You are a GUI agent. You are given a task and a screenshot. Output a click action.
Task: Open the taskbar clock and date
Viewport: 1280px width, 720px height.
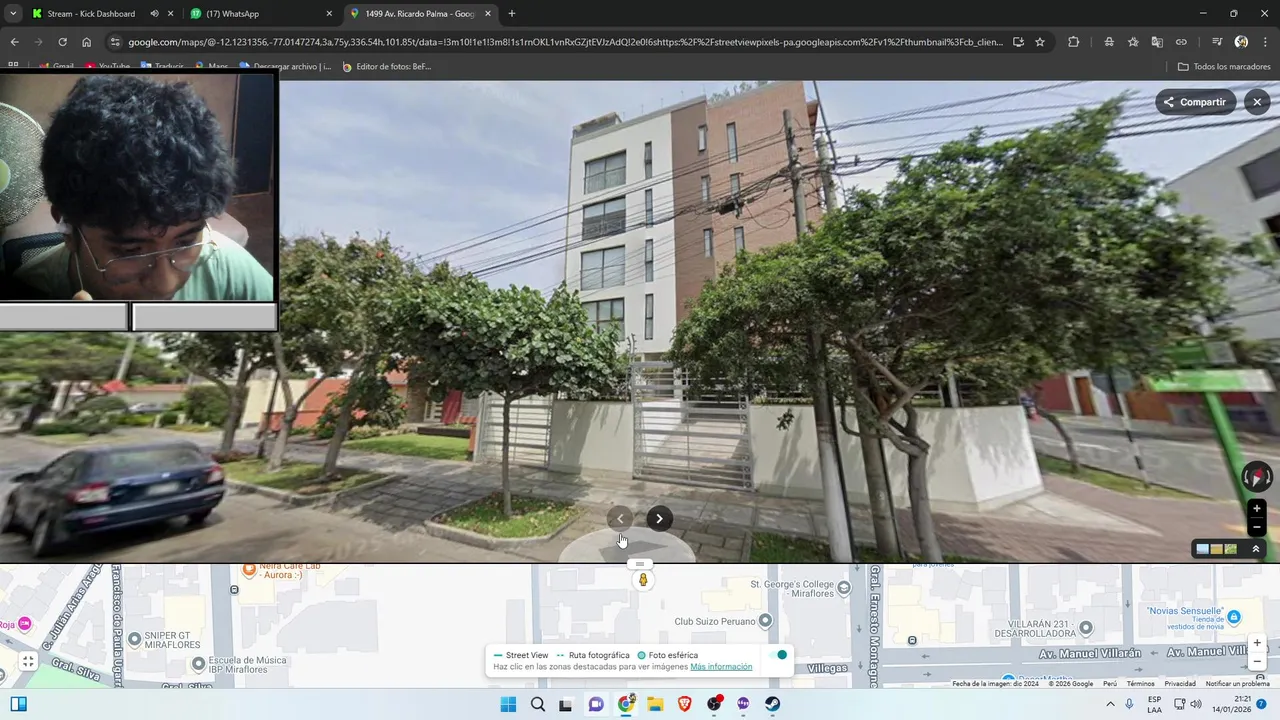click(x=1234, y=704)
